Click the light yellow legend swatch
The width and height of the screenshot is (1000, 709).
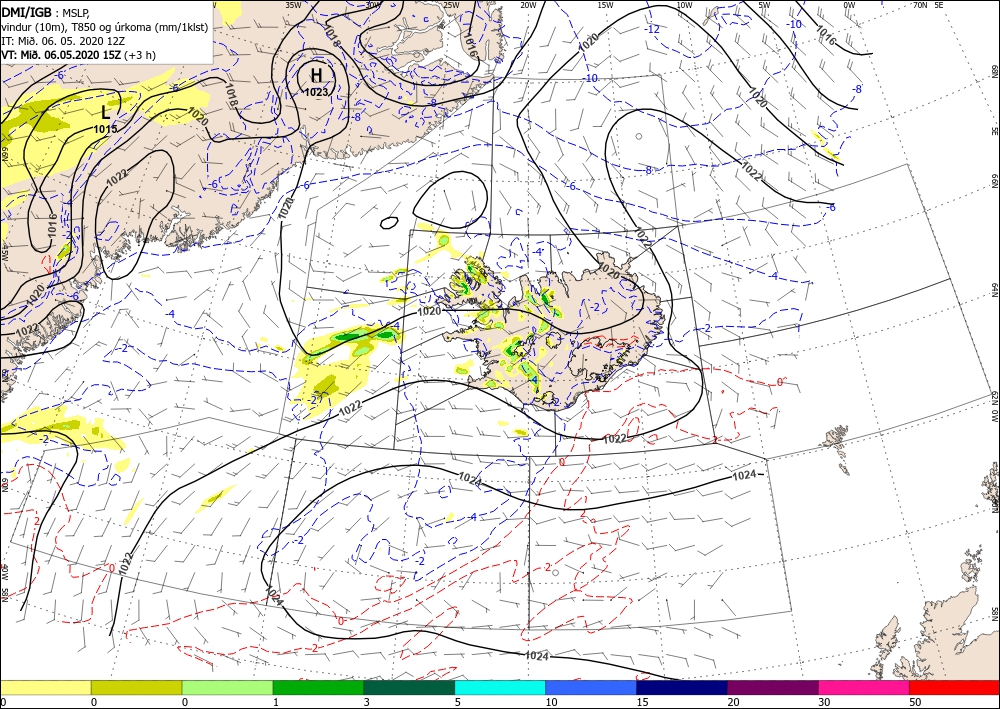click(x=45, y=687)
